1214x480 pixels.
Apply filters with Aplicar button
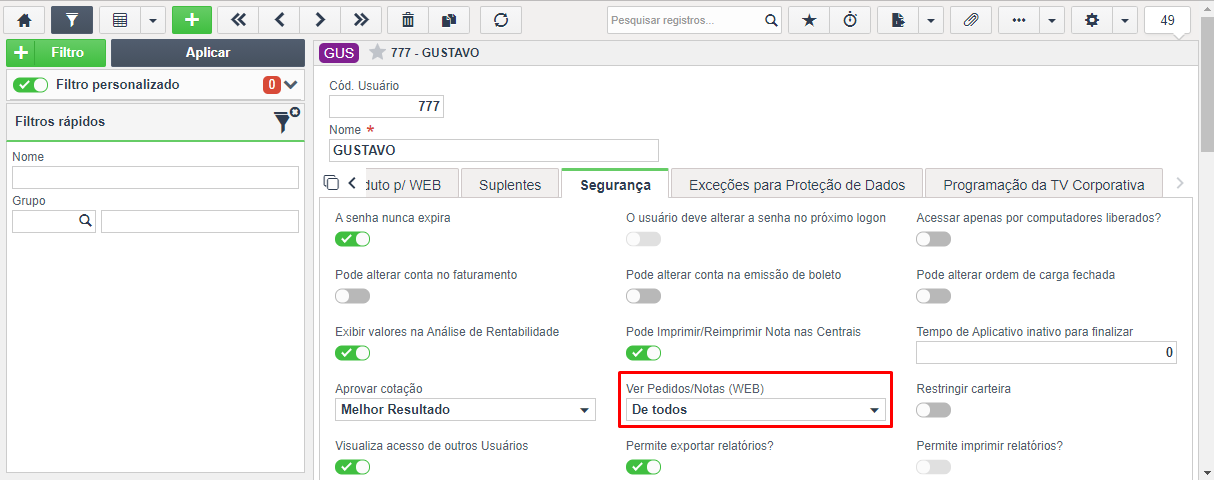[208, 53]
